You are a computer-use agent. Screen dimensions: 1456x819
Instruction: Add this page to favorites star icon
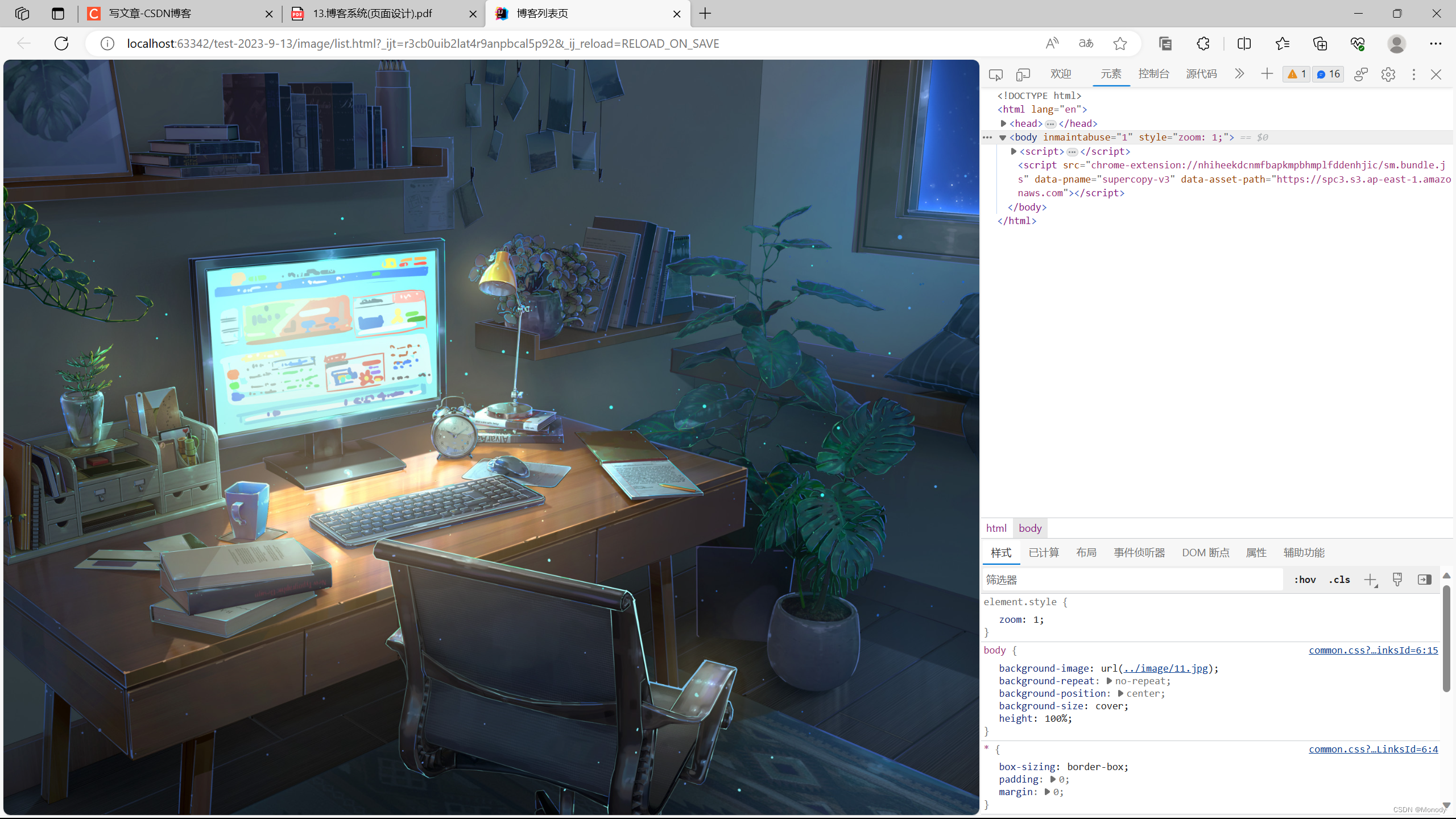tap(1120, 43)
